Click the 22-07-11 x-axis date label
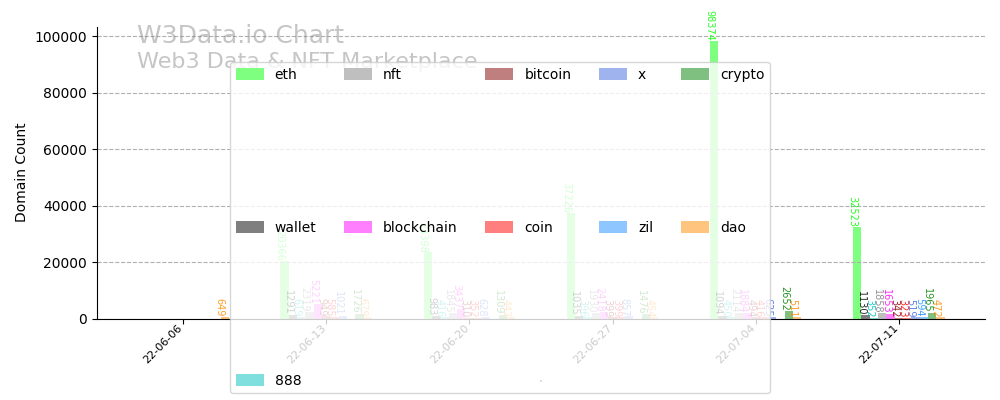The image size is (1000, 400). pos(878,345)
